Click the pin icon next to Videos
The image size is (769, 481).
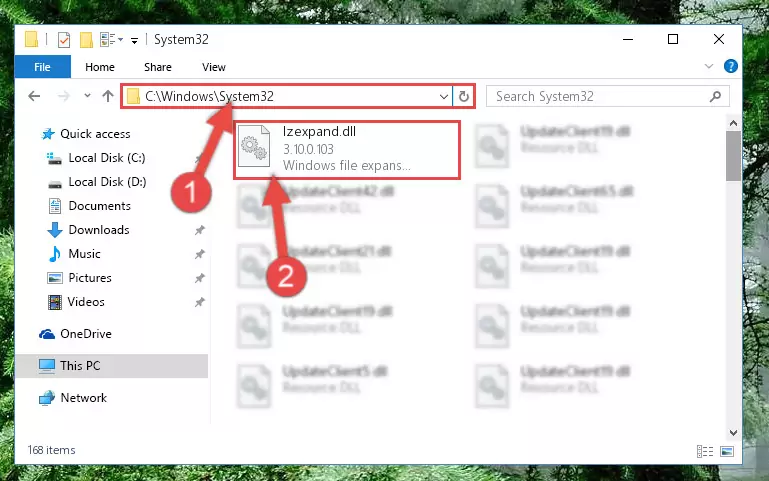(x=200, y=302)
